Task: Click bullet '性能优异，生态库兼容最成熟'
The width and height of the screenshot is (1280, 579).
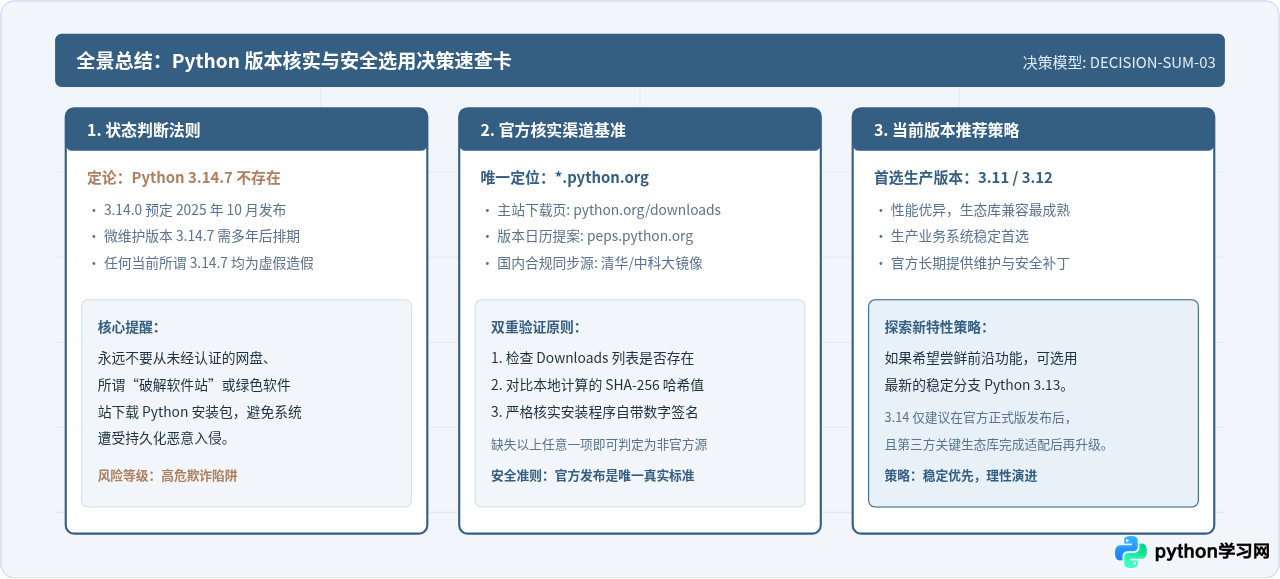Action: (x=981, y=211)
